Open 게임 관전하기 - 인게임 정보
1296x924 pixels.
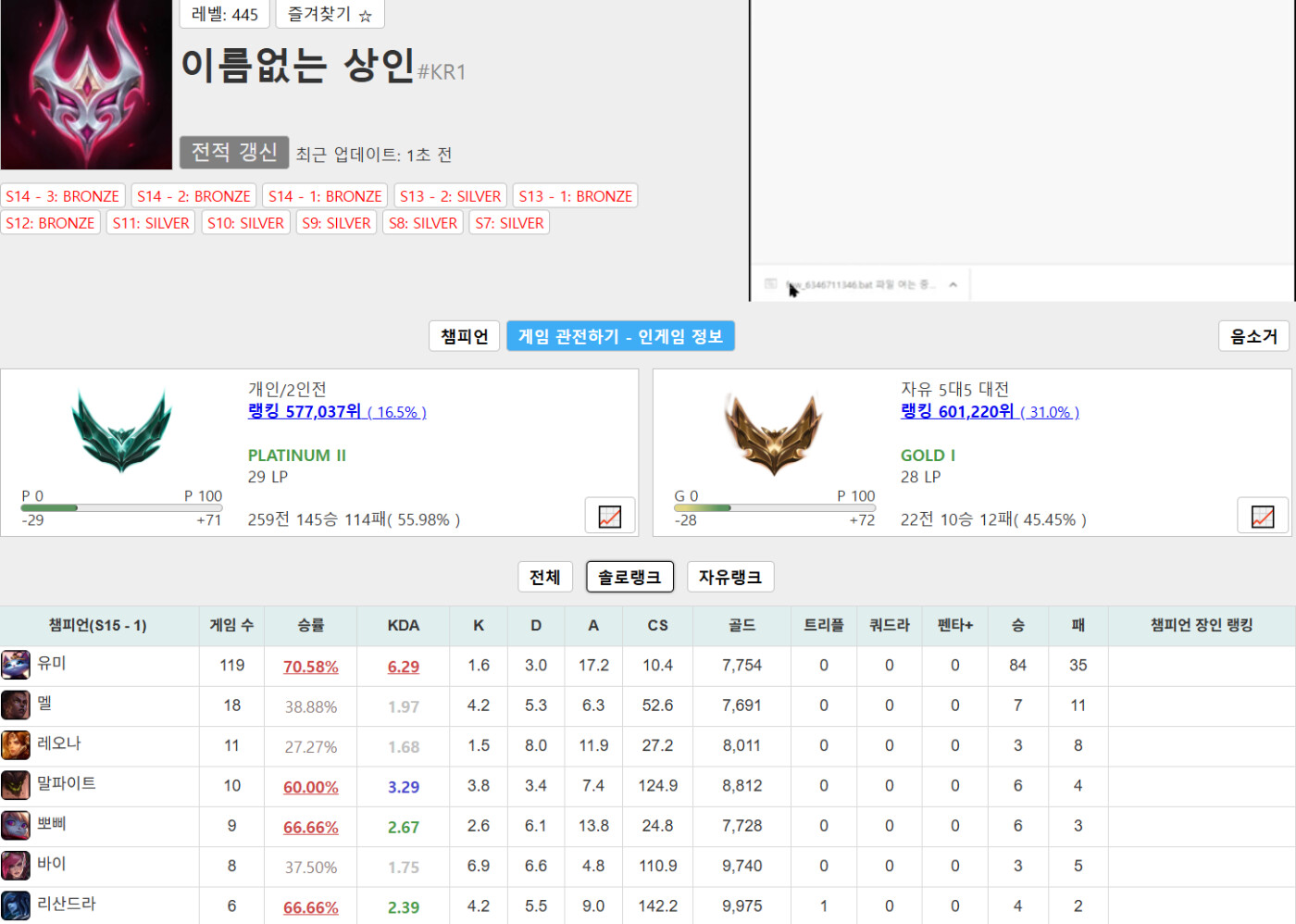pyautogui.click(x=620, y=336)
